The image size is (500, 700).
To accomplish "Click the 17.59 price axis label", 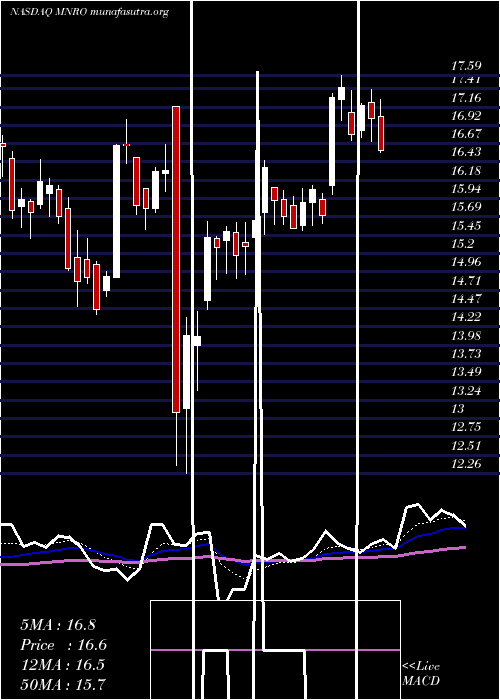I will 466,66.
